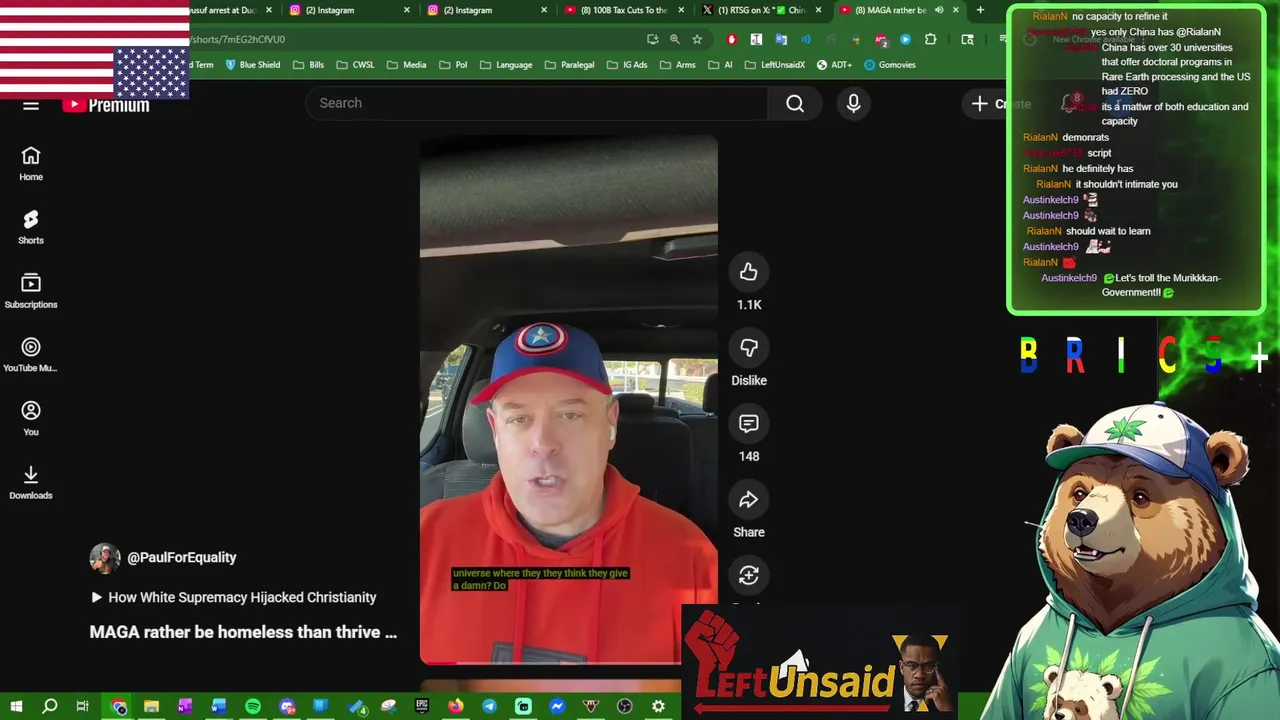The image size is (1280, 720).
Task: Click the Remix icon below Share
Action: click(x=749, y=575)
